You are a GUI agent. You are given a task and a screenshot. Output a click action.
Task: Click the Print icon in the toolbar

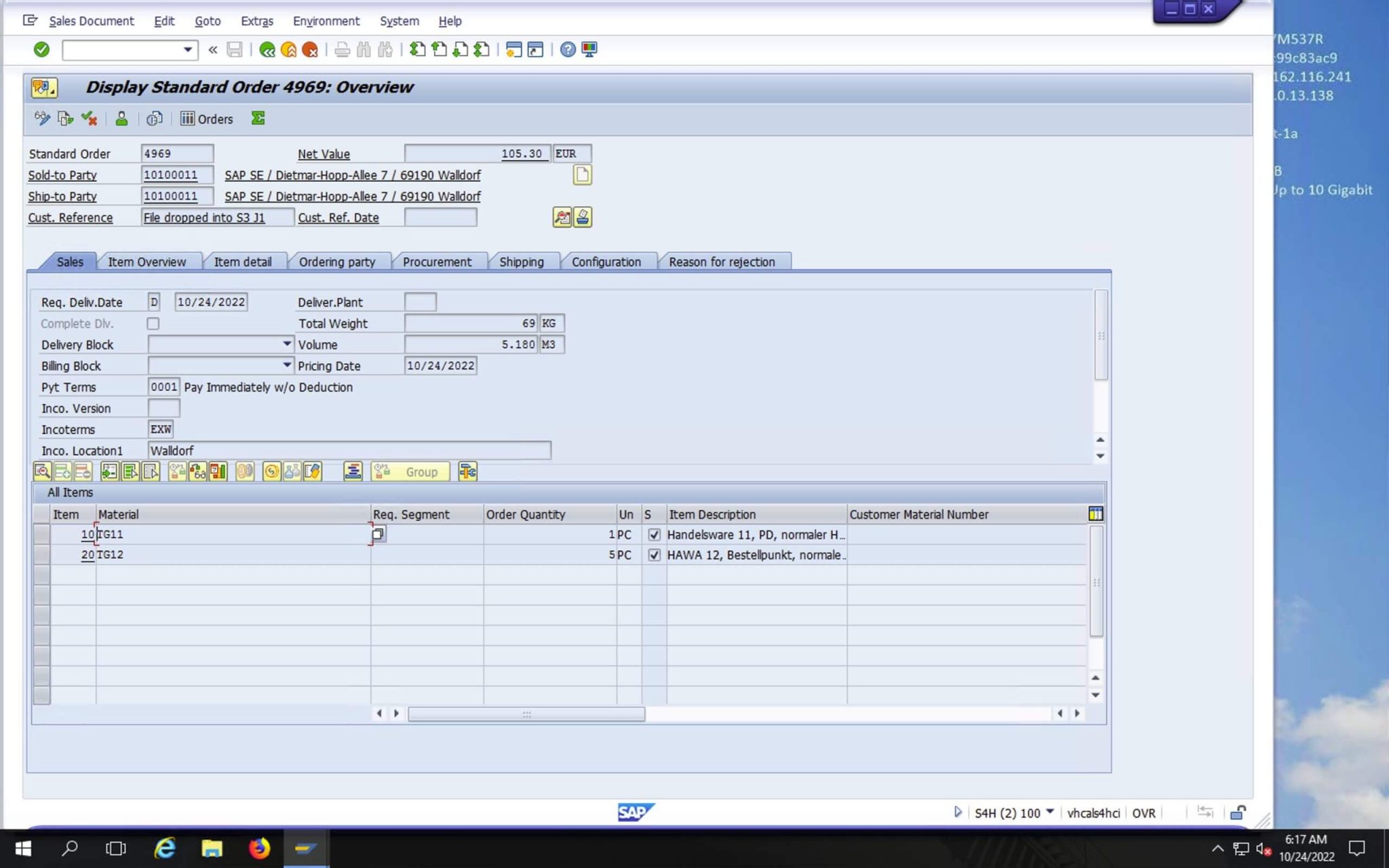[343, 50]
